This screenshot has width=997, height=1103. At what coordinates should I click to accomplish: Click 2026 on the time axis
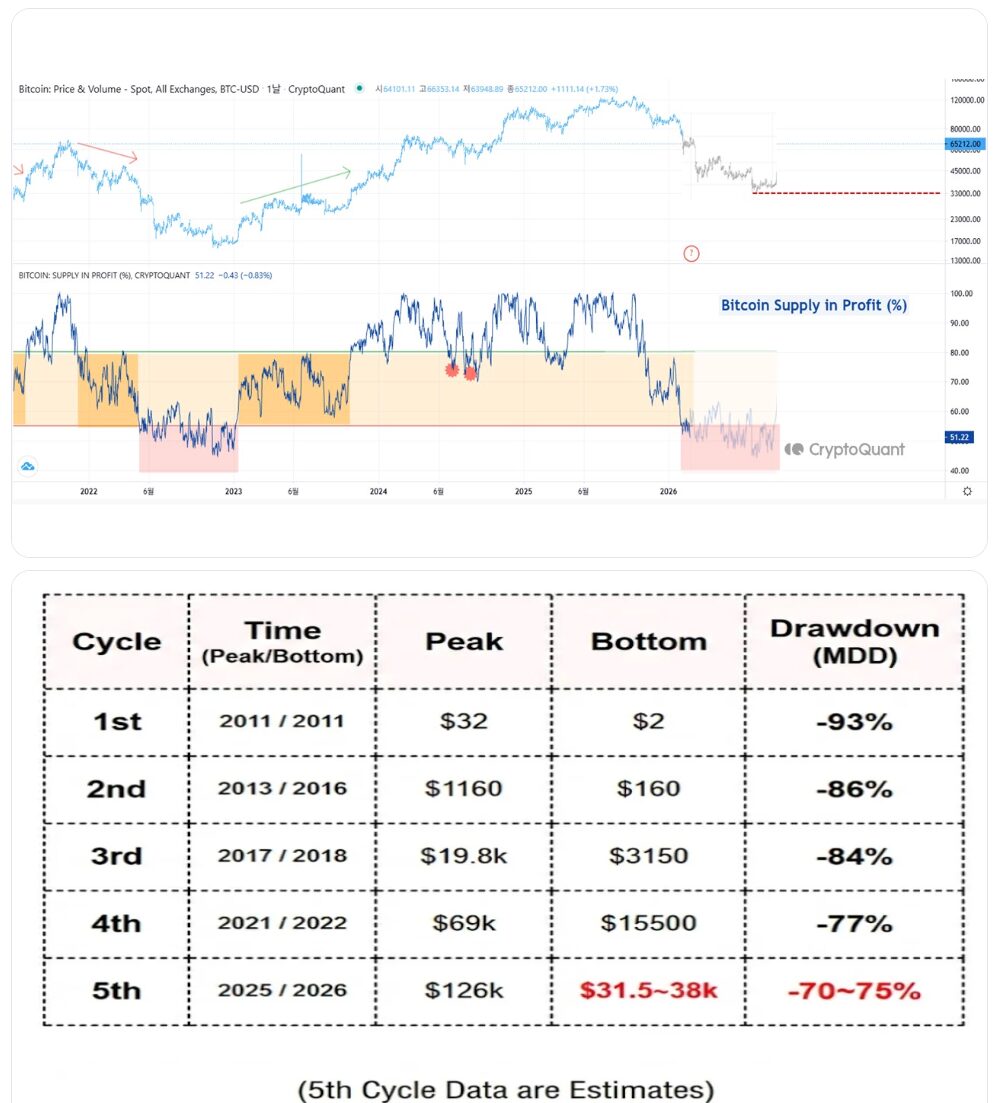(669, 491)
